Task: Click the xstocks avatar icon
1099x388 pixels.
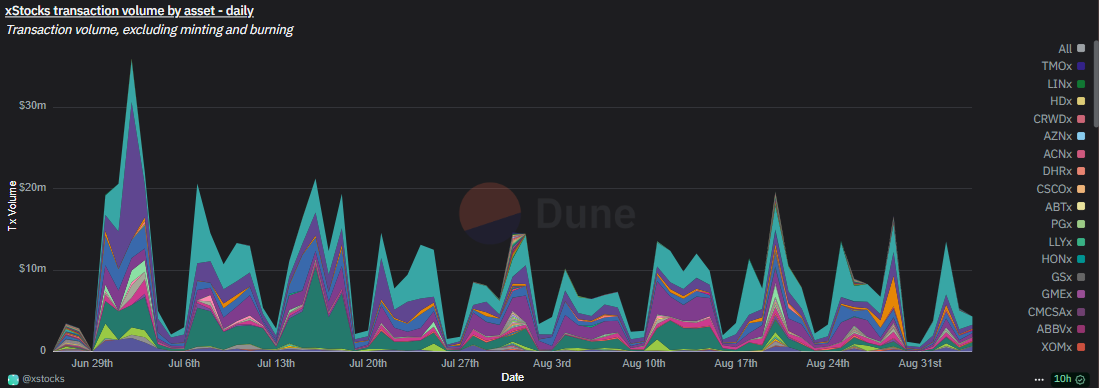Action: pyautogui.click(x=13, y=379)
